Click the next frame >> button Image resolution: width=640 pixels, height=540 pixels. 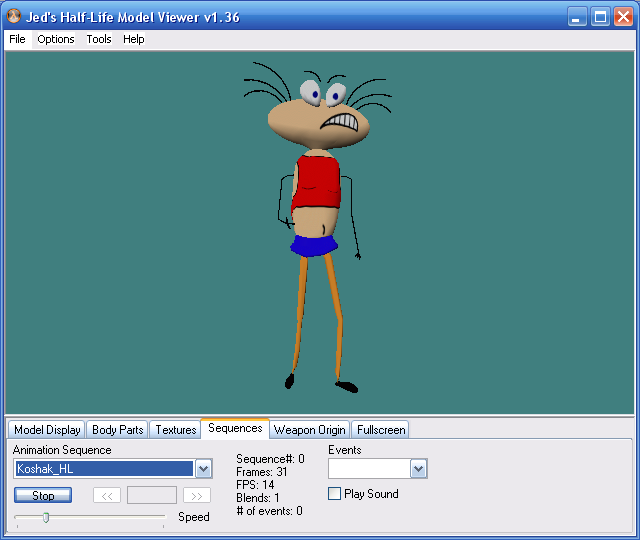click(197, 495)
